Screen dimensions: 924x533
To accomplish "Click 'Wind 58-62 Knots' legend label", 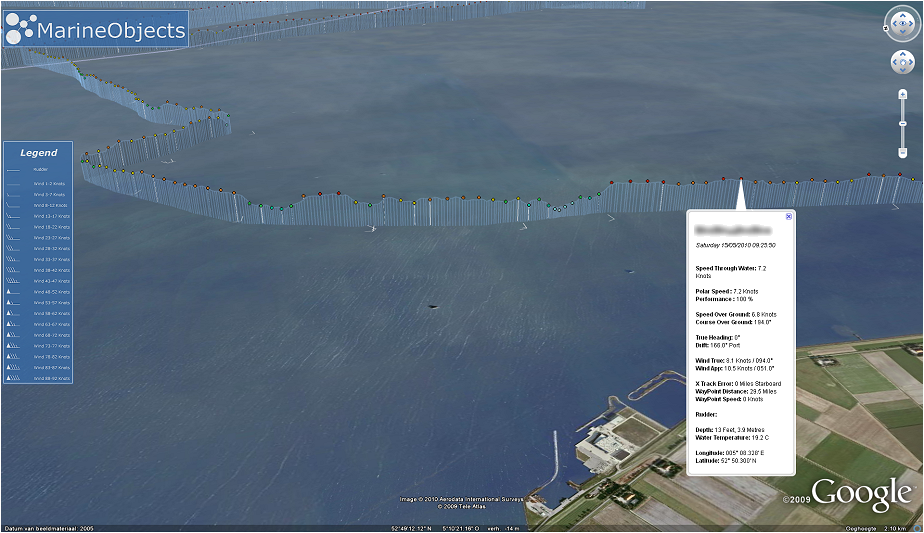I will pyautogui.click(x=51, y=314).
